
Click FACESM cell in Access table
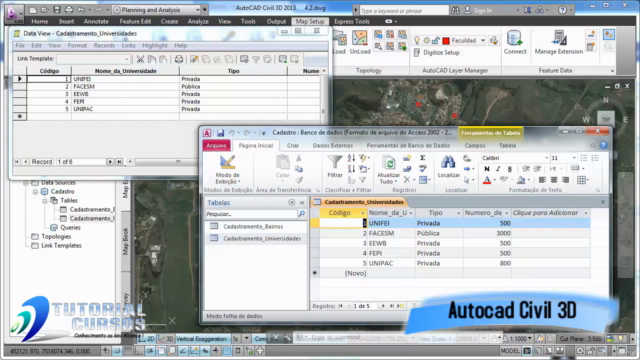point(391,233)
